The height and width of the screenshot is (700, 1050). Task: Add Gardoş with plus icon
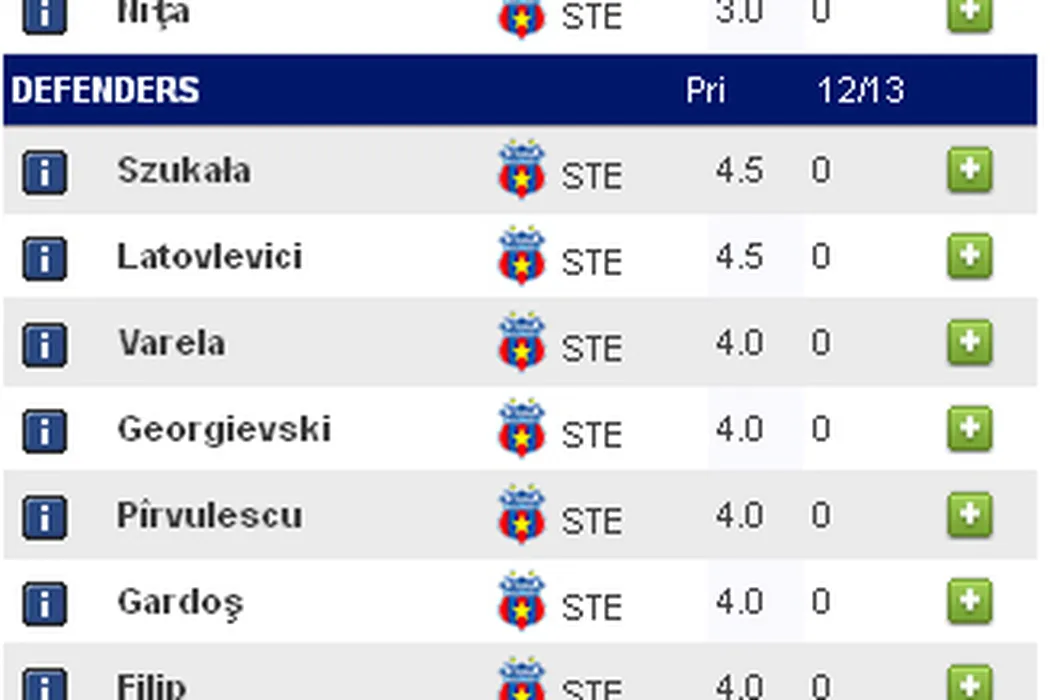[969, 601]
